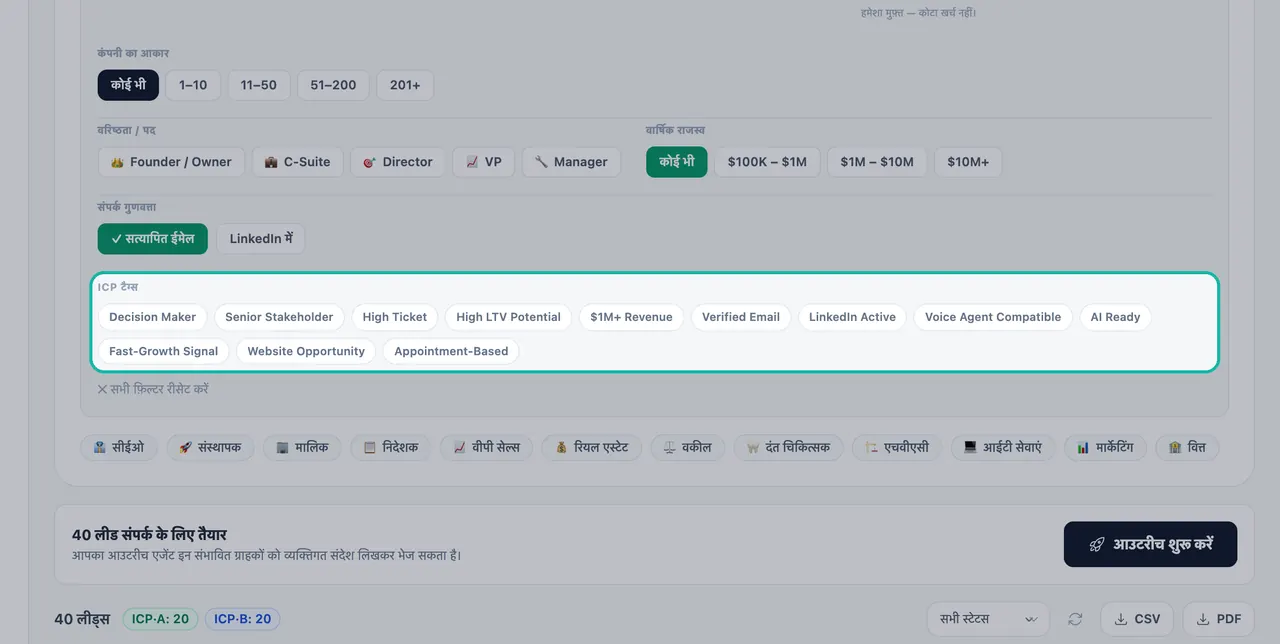
Task: Select the Senior Stakeholder tag
Action: [x=279, y=317]
